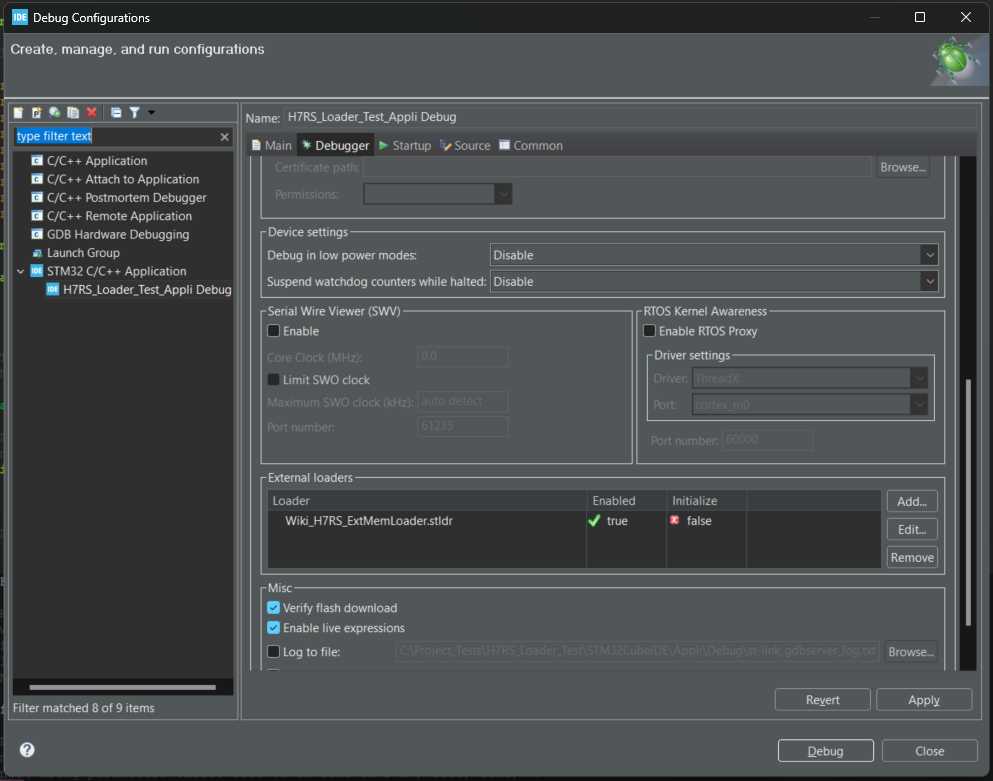Click Remove for external loaders
The height and width of the screenshot is (781, 993).
[x=912, y=557]
